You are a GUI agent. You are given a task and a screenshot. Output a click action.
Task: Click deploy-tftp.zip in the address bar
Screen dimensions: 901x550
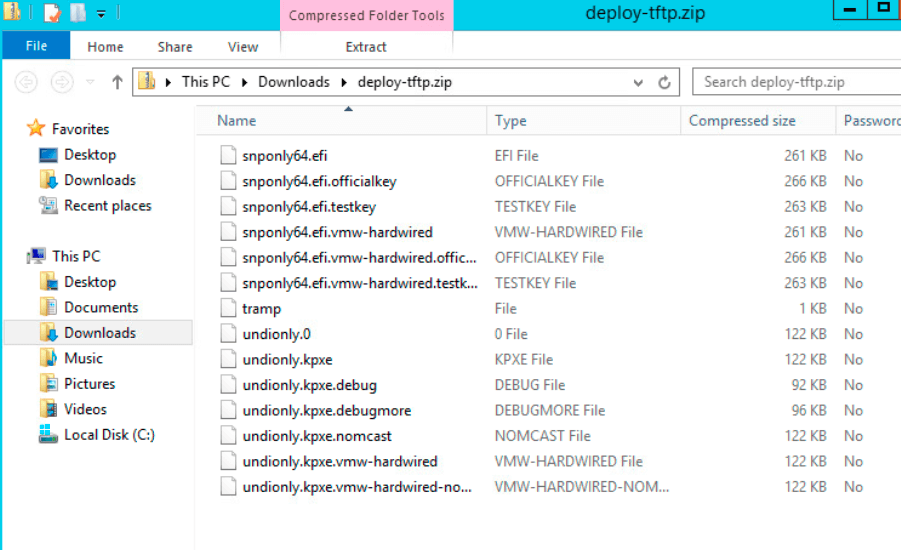tap(405, 82)
